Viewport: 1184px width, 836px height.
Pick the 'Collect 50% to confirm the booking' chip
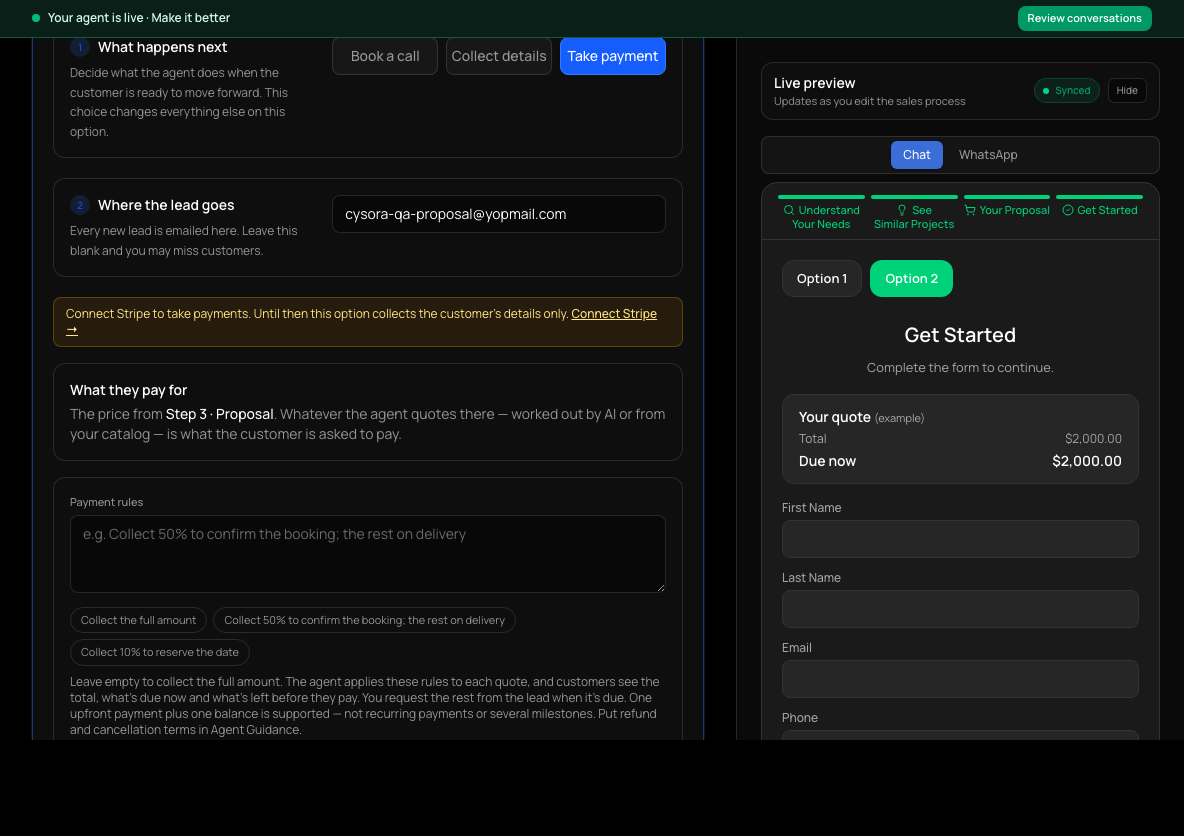[364, 620]
